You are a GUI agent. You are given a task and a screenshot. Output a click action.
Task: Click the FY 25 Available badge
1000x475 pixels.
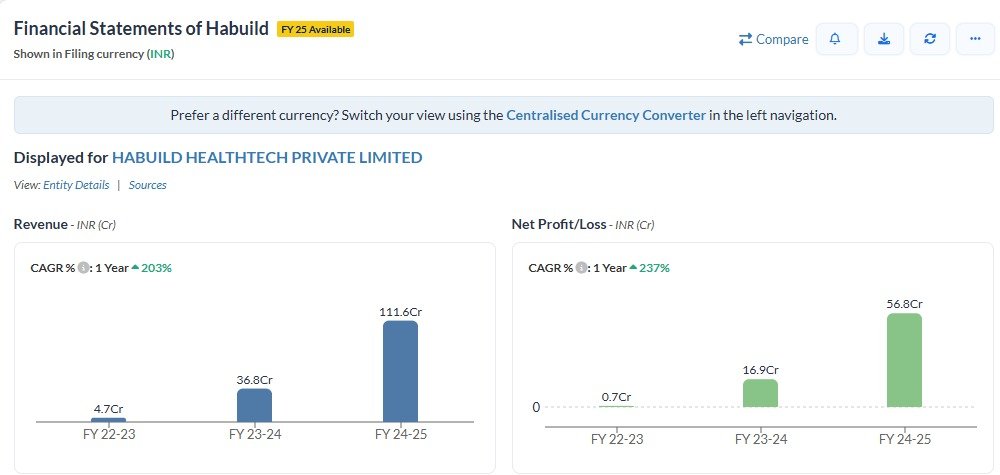tap(315, 29)
